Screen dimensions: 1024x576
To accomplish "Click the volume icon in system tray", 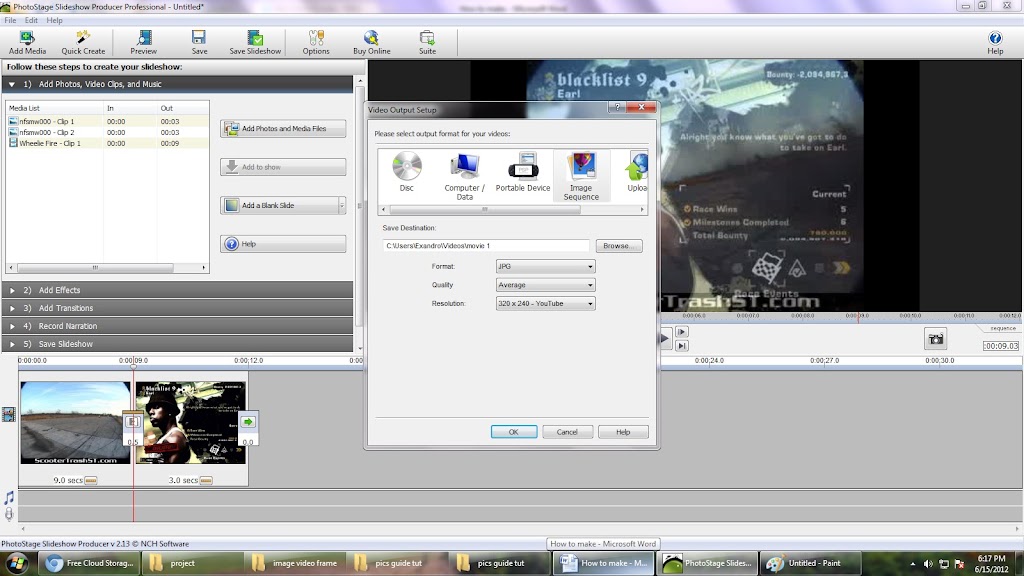I will click(927, 564).
